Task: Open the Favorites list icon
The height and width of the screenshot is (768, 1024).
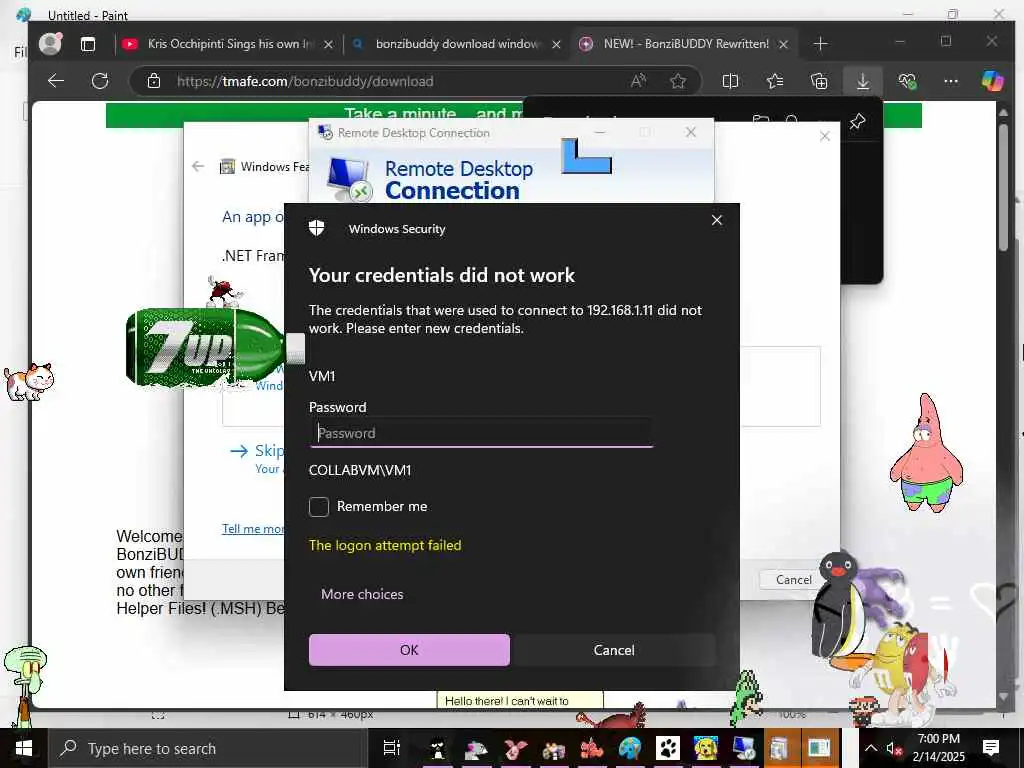Action: tap(775, 81)
